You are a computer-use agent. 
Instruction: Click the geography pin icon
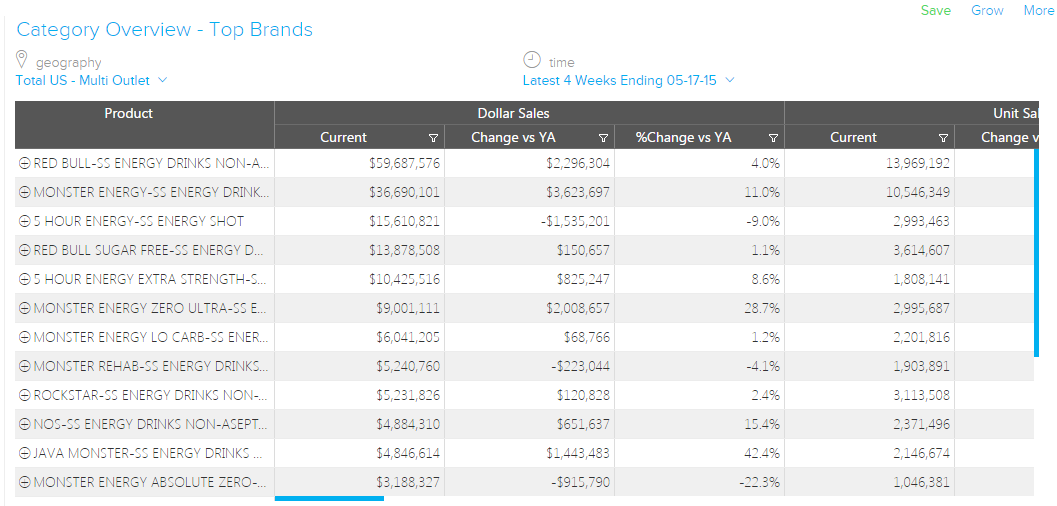point(22,60)
